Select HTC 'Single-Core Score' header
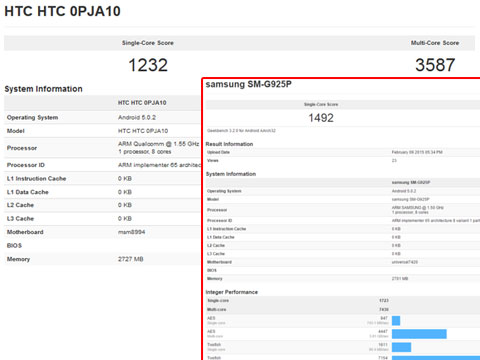The height and width of the screenshot is (360, 480). [x=148, y=43]
